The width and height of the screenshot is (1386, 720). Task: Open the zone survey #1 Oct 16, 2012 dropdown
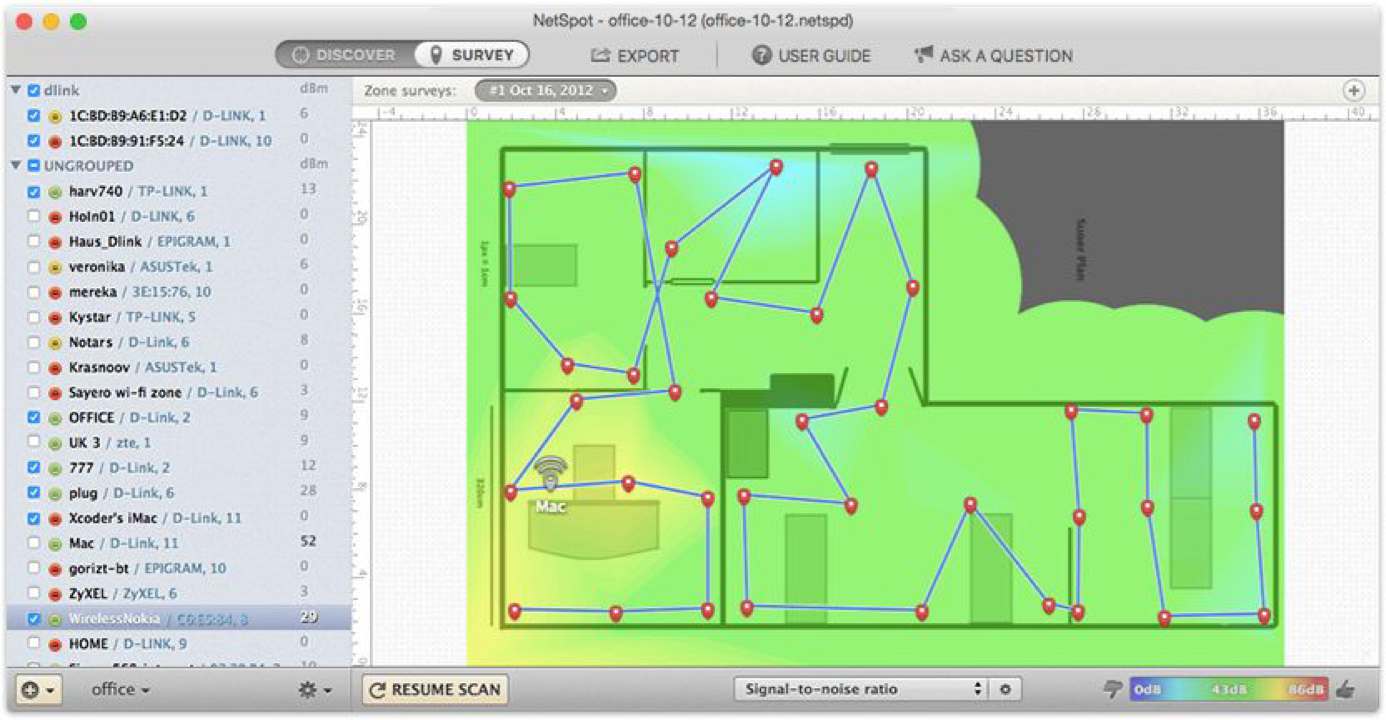pos(546,91)
